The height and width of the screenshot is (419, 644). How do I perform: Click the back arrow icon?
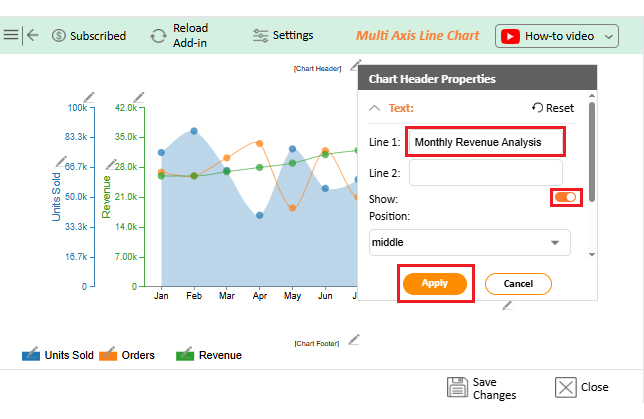pyautogui.click(x=33, y=35)
